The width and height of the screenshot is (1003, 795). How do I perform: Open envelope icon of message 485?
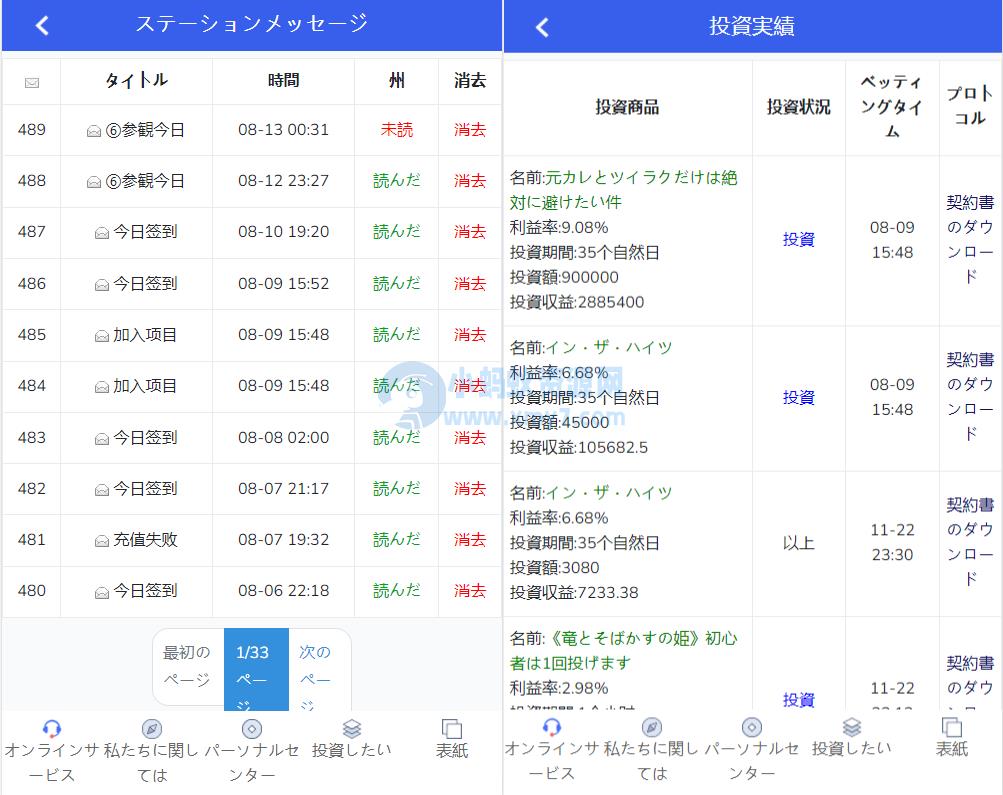pyautogui.click(x=102, y=336)
